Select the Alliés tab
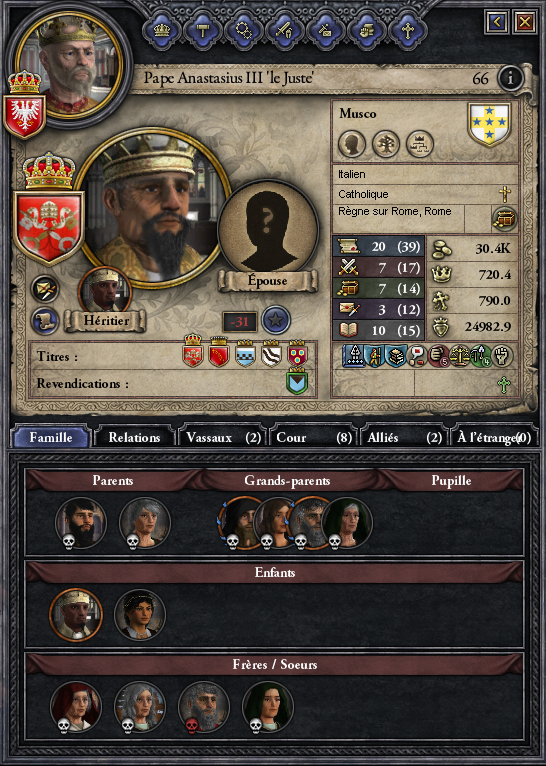546x766 pixels. [403, 437]
